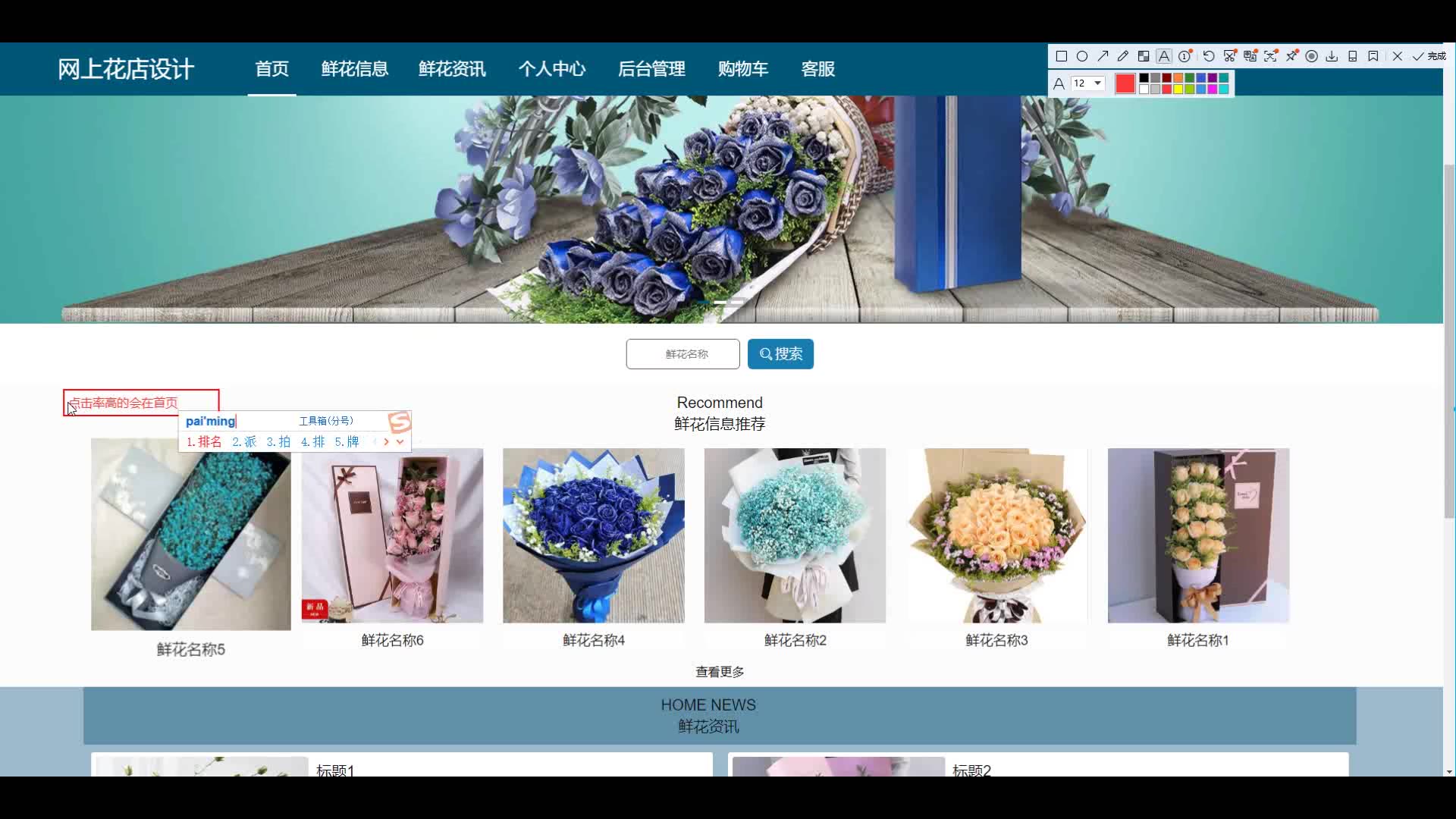Click the current red color swatch
This screenshot has width=1456, height=819.
(x=1125, y=83)
